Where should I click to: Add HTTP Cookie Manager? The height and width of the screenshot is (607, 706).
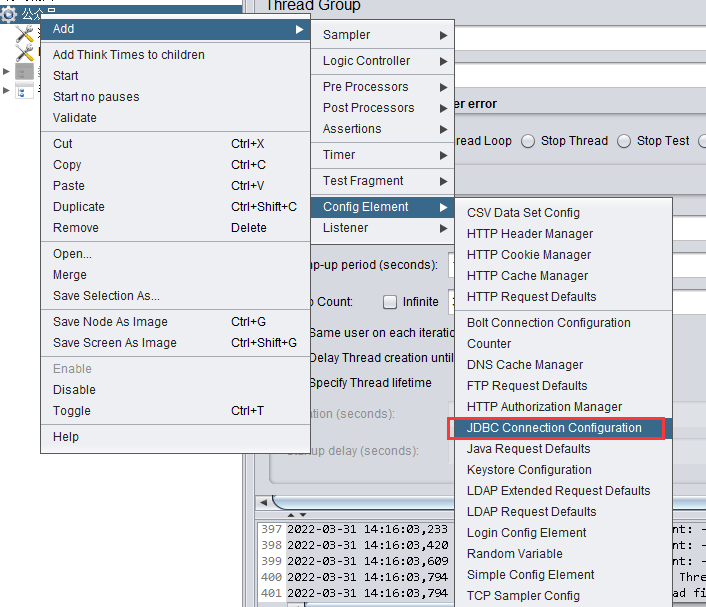click(563, 255)
